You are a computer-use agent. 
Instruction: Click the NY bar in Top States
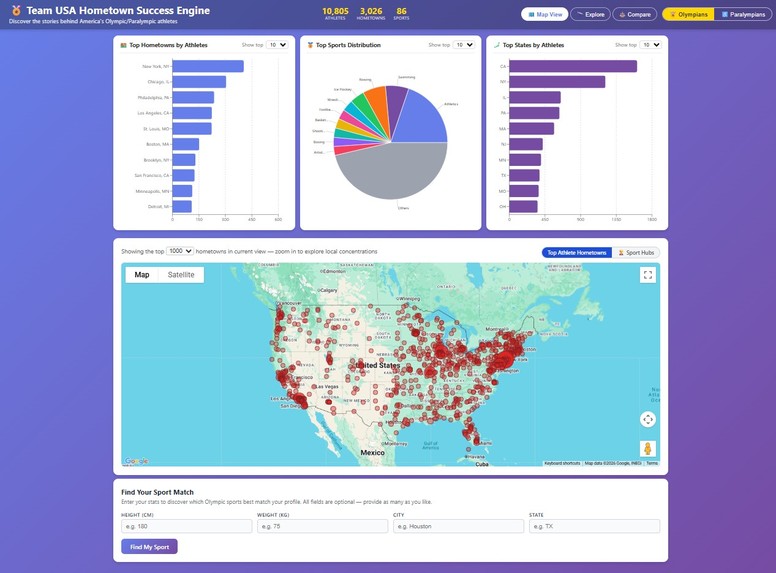(557, 82)
